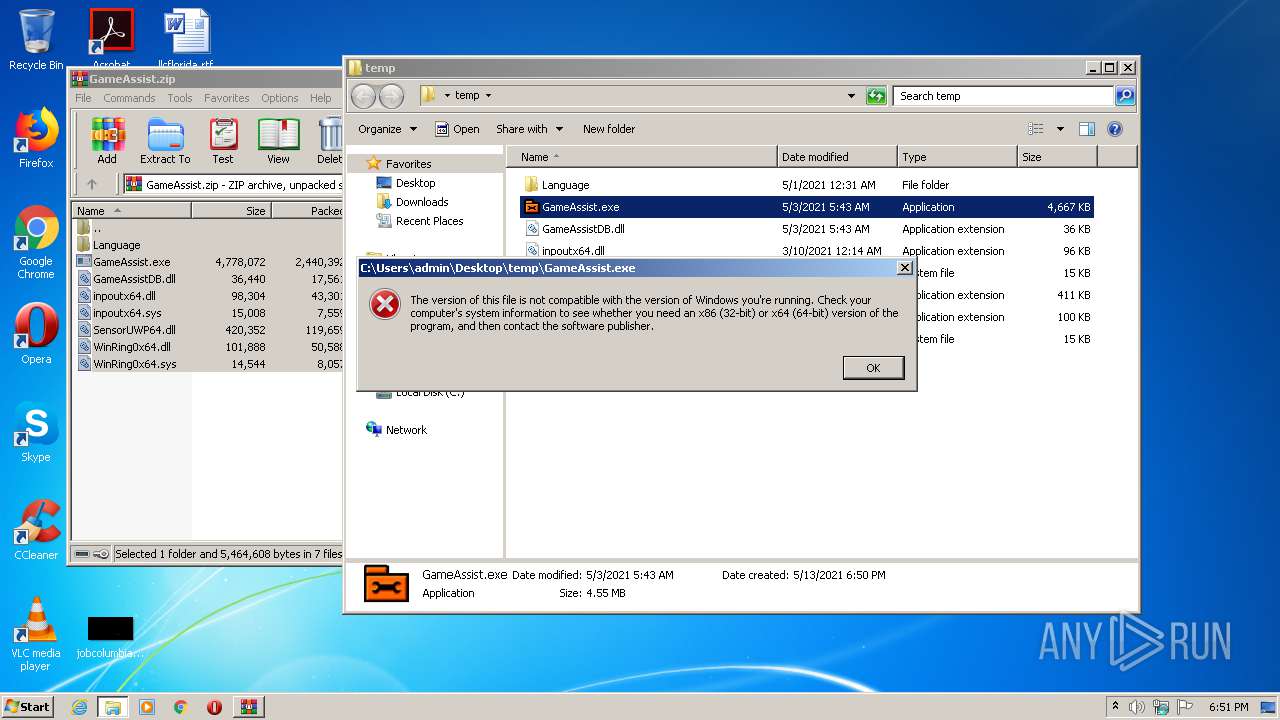
Task: Sort Explorer by Date modified column
Action: (837, 157)
